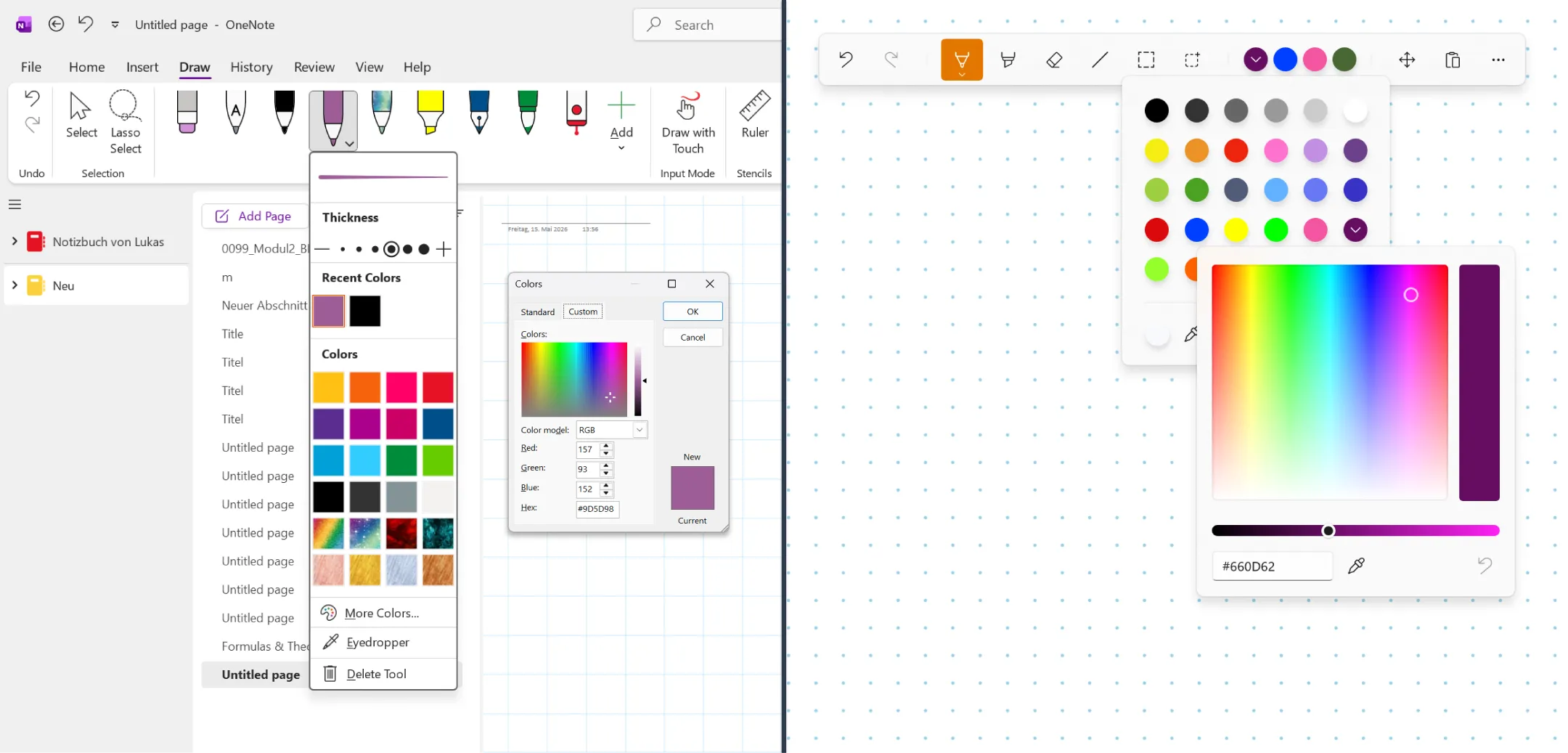Choose the Select cursor tool
The height and width of the screenshot is (753, 1568).
click(81, 115)
